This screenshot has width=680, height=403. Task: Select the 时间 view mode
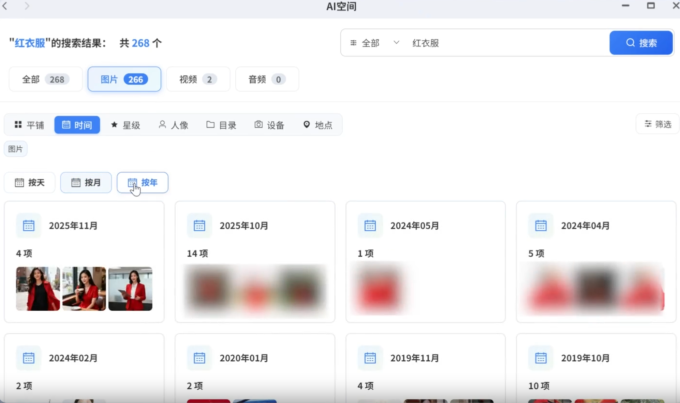pyautogui.click(x=77, y=125)
